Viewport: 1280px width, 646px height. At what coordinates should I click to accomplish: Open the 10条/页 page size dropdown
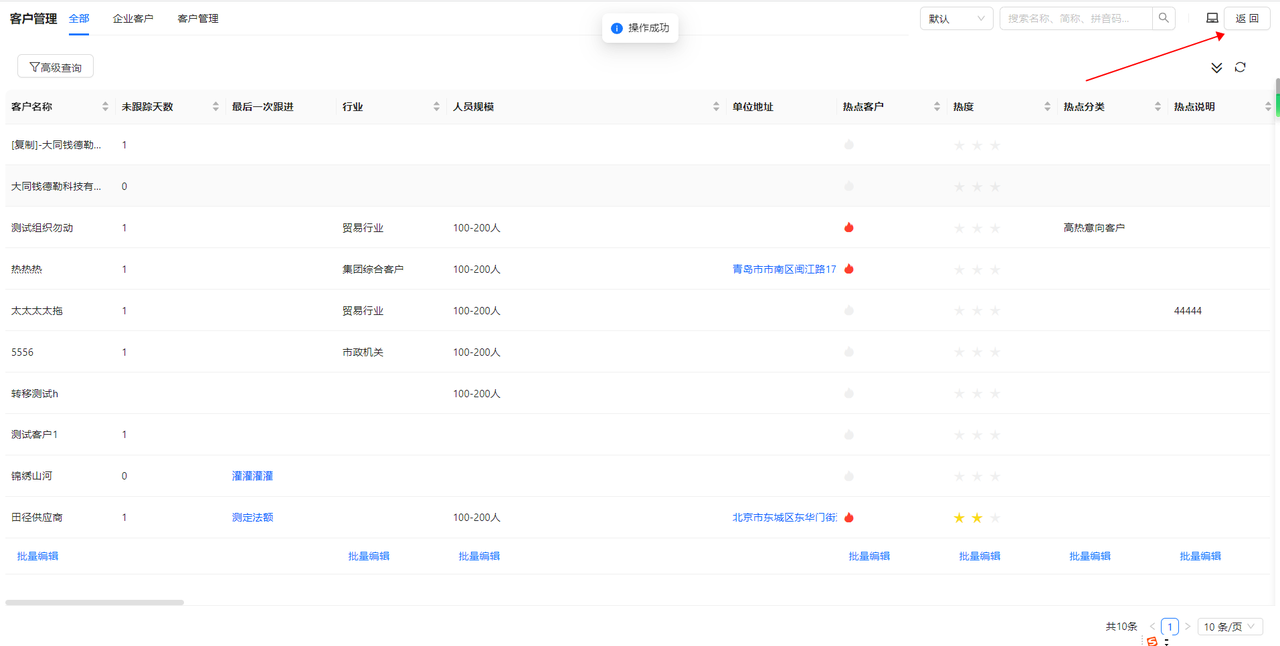[1230, 627]
